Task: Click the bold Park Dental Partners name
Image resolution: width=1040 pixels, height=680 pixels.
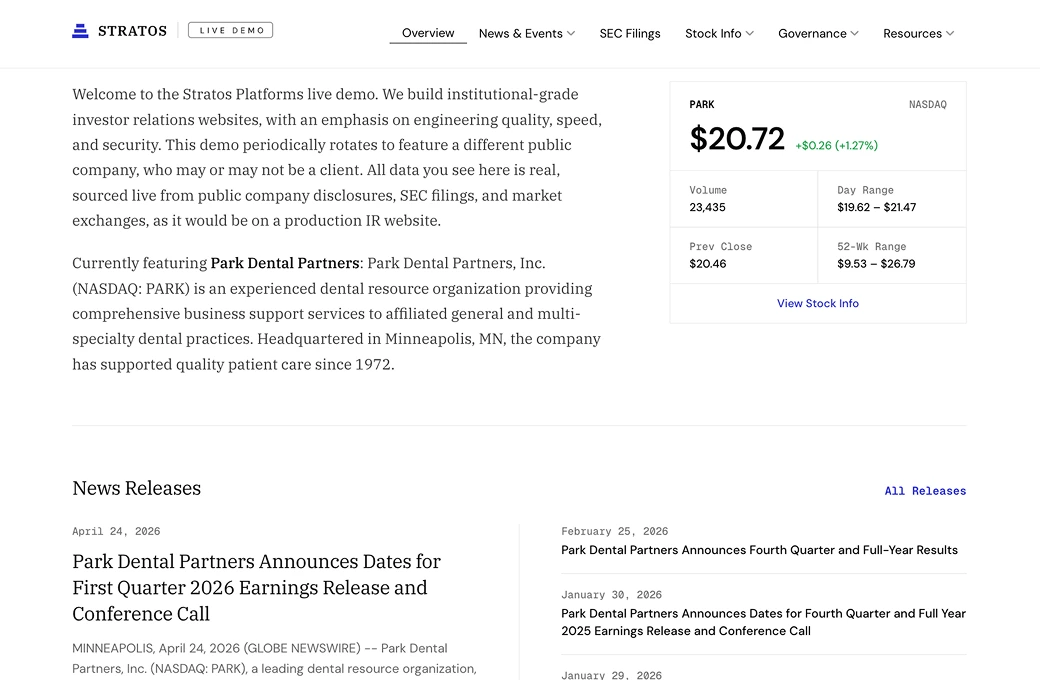Action: pyautogui.click(x=285, y=263)
